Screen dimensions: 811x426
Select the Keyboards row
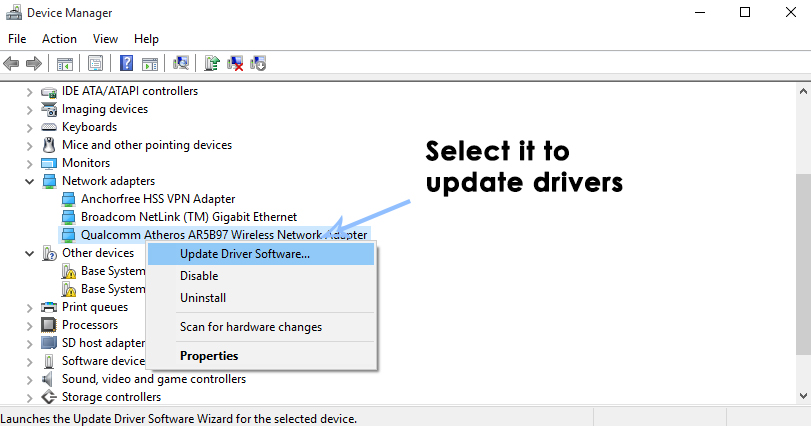[89, 127]
